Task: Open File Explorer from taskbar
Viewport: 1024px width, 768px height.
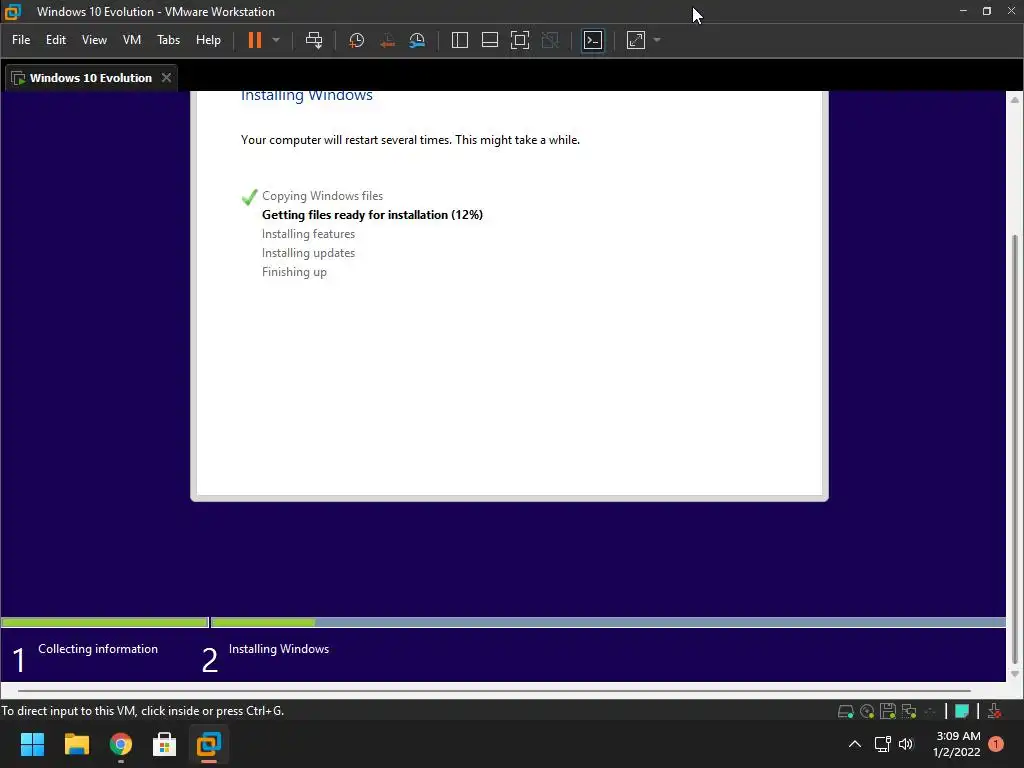Action: point(76,744)
